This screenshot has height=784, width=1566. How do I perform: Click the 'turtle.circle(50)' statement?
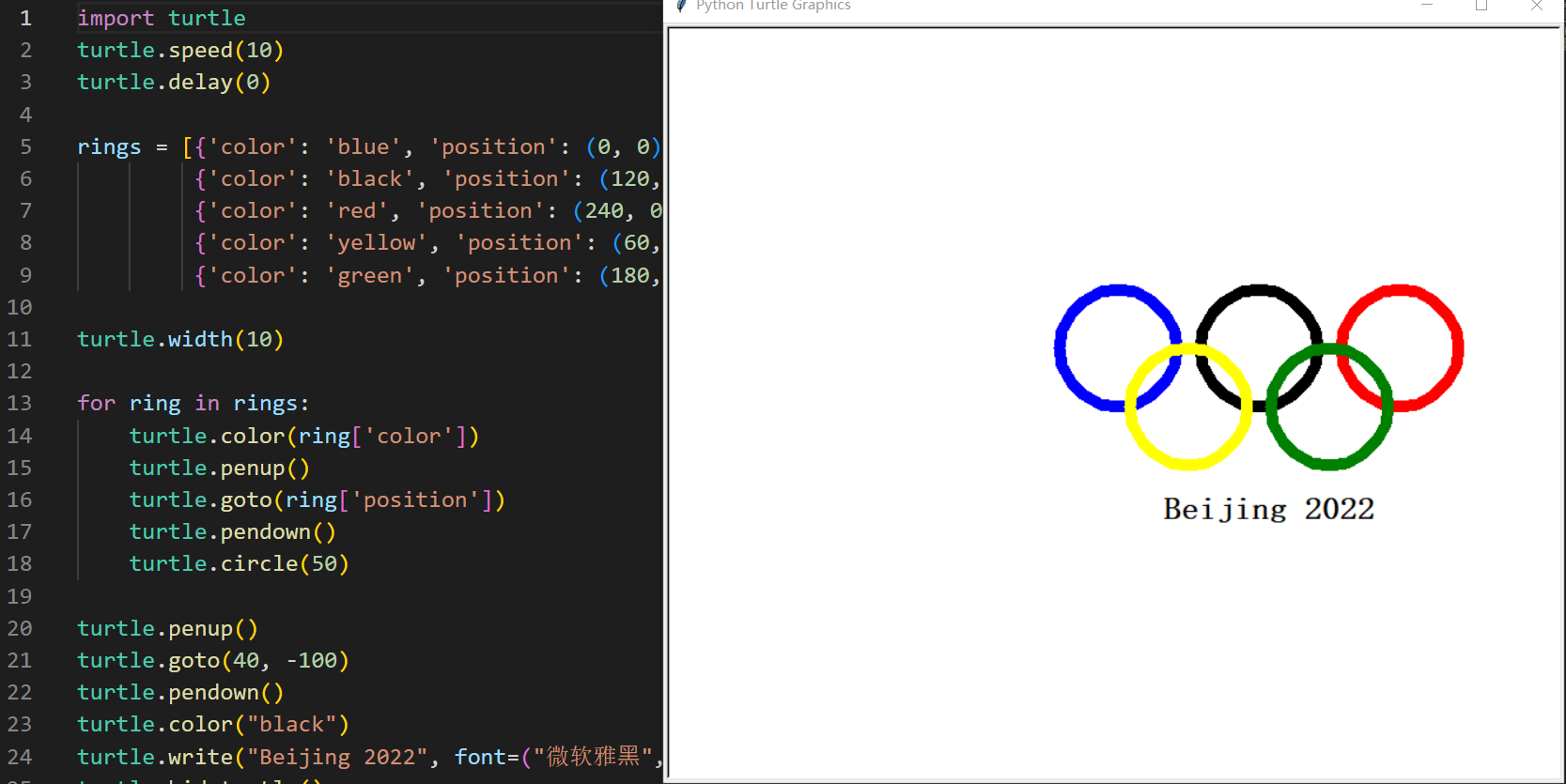239,563
